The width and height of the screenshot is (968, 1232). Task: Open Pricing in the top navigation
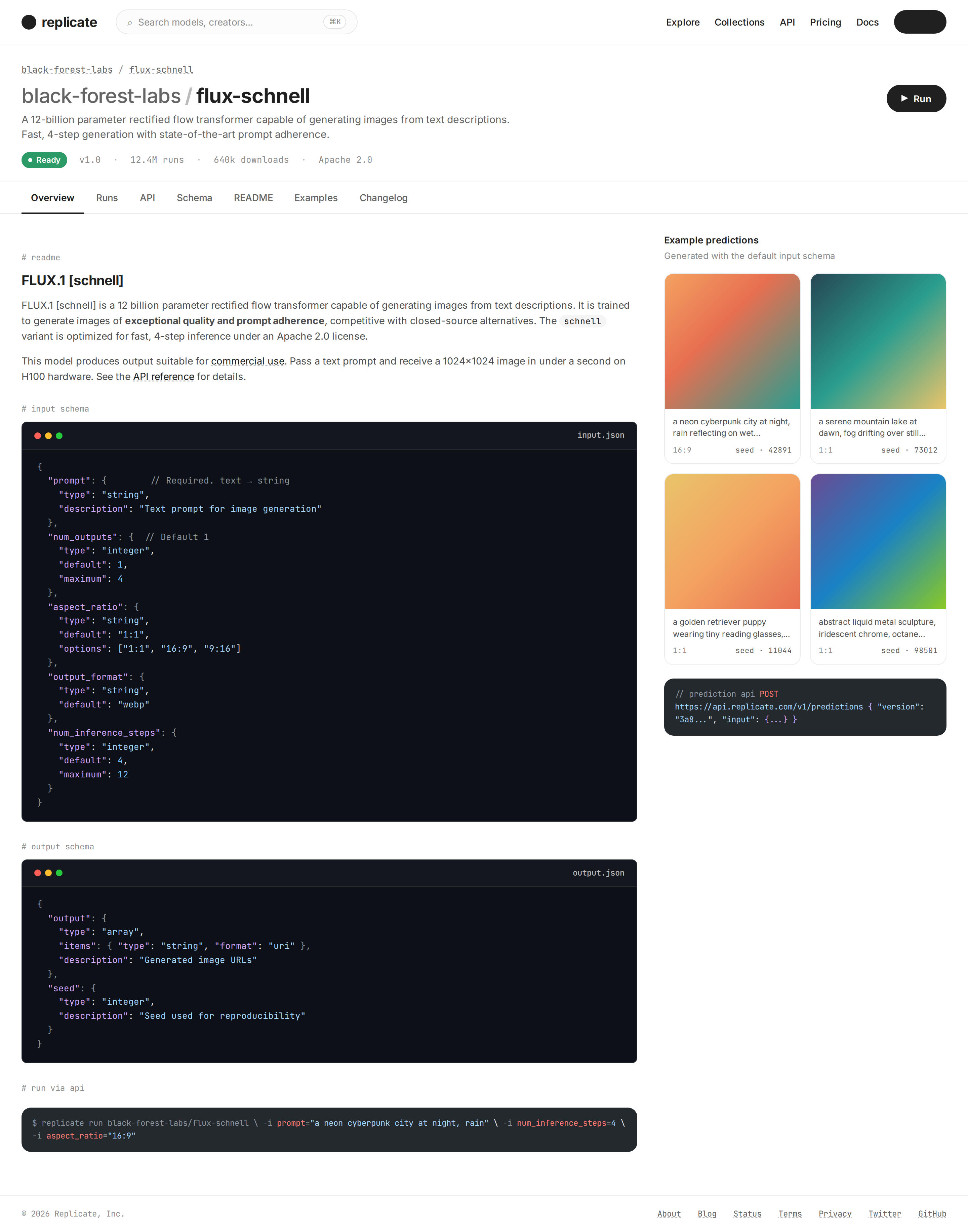825,22
